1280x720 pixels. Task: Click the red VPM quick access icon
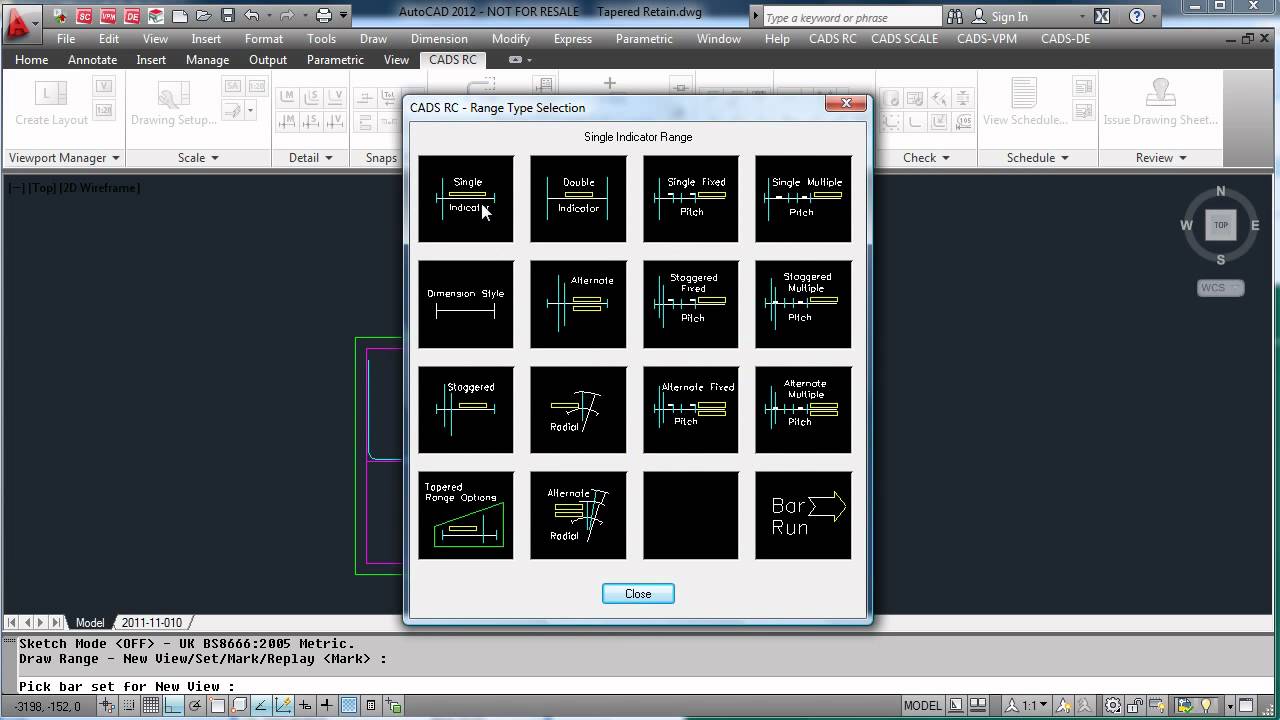pyautogui.click(x=108, y=16)
